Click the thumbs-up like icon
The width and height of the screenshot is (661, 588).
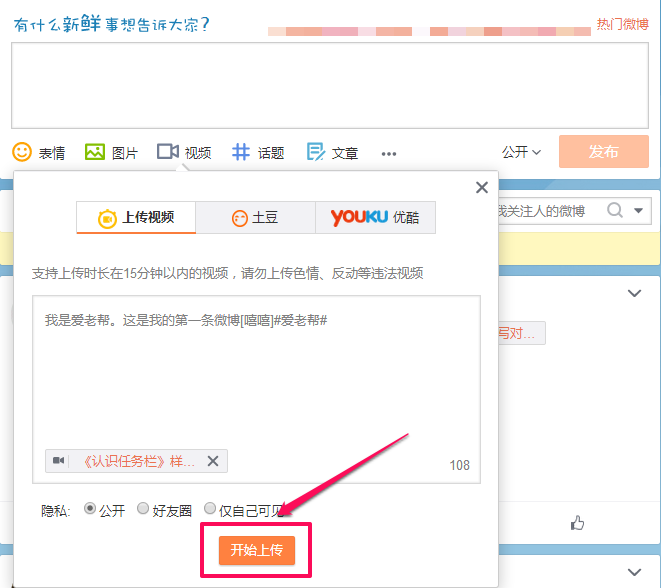pos(578,522)
